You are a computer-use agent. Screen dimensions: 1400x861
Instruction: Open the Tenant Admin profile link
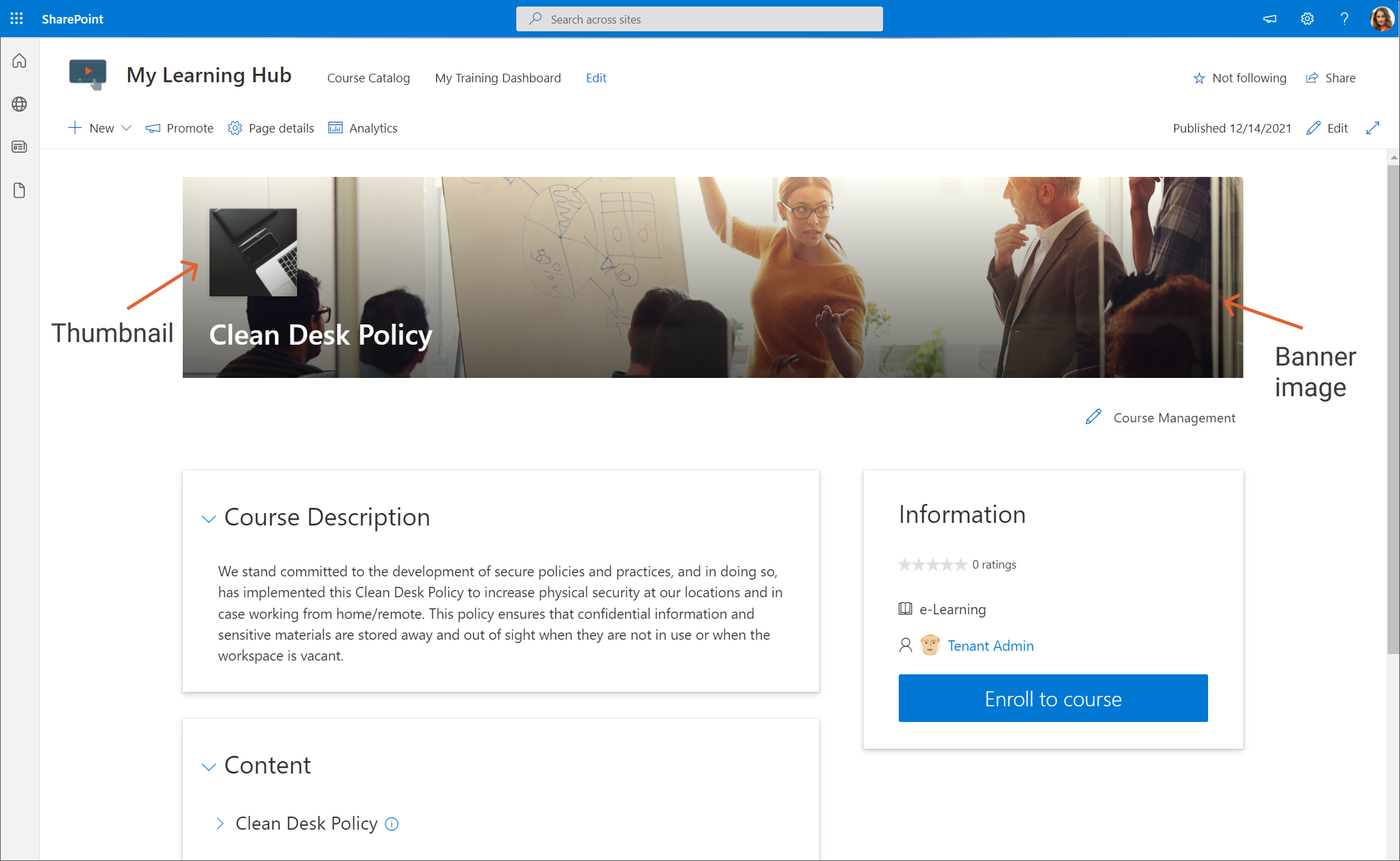(x=990, y=646)
